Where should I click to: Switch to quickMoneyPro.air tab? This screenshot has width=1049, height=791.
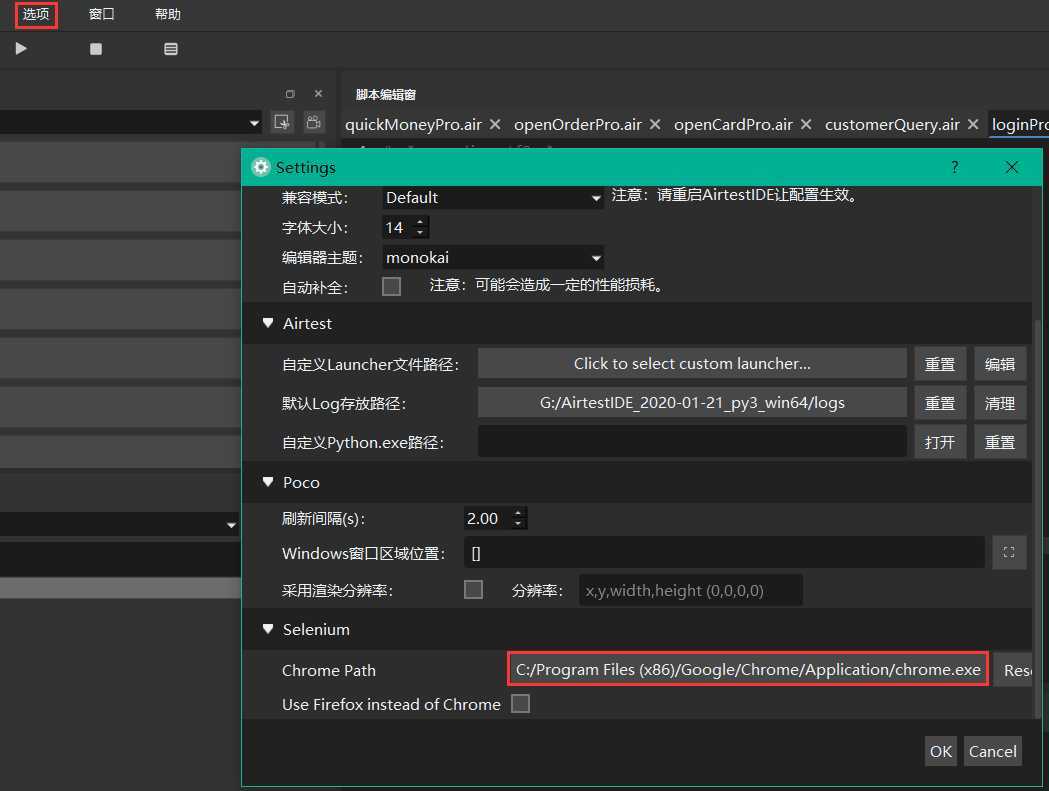(x=413, y=124)
